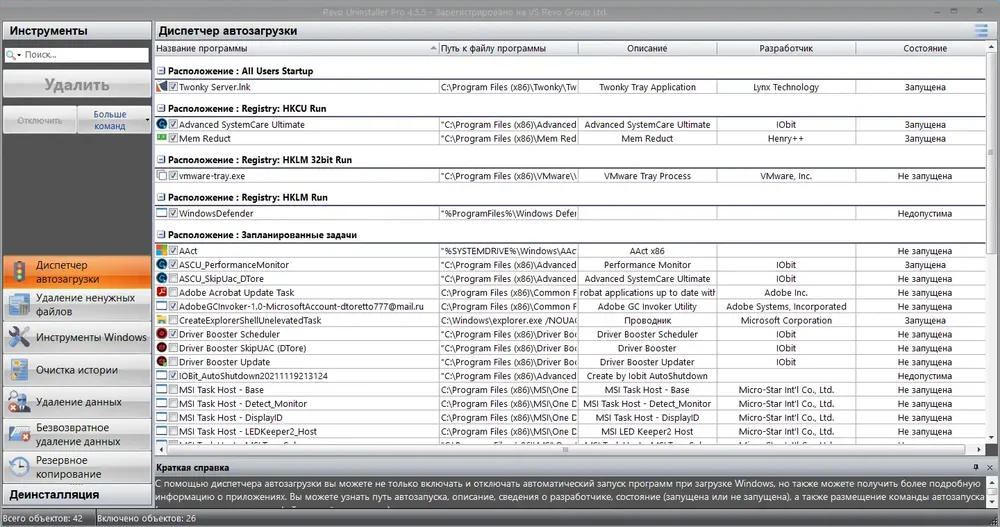
Task: Click the History Cleaner sidebar icon
Action: tap(19, 369)
